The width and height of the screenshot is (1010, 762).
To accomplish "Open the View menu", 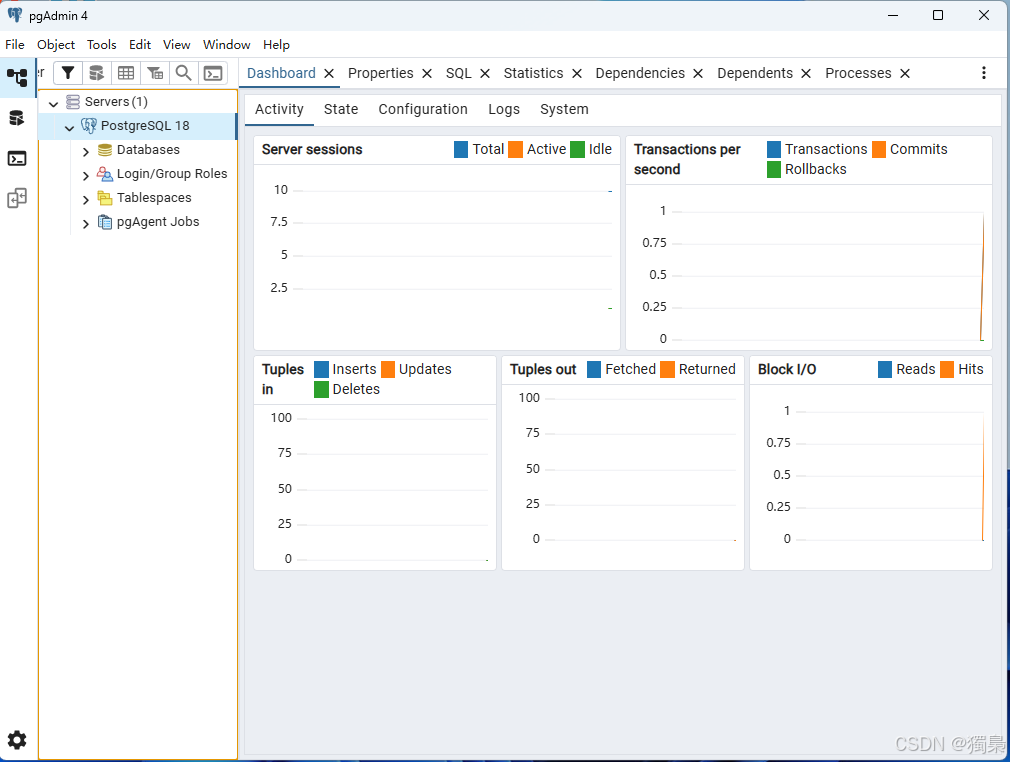I will click(176, 44).
